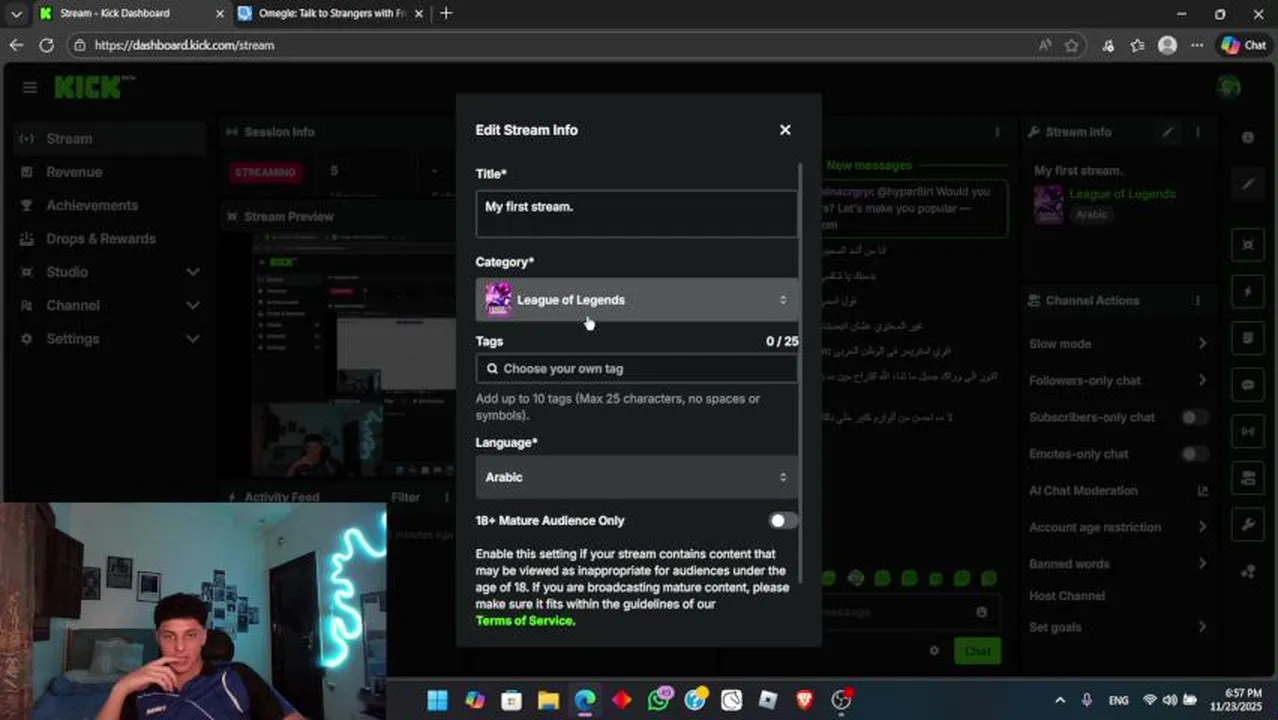This screenshot has height=720, width=1278.
Task: Close the Edit Stream Info dialog
Action: [785, 130]
